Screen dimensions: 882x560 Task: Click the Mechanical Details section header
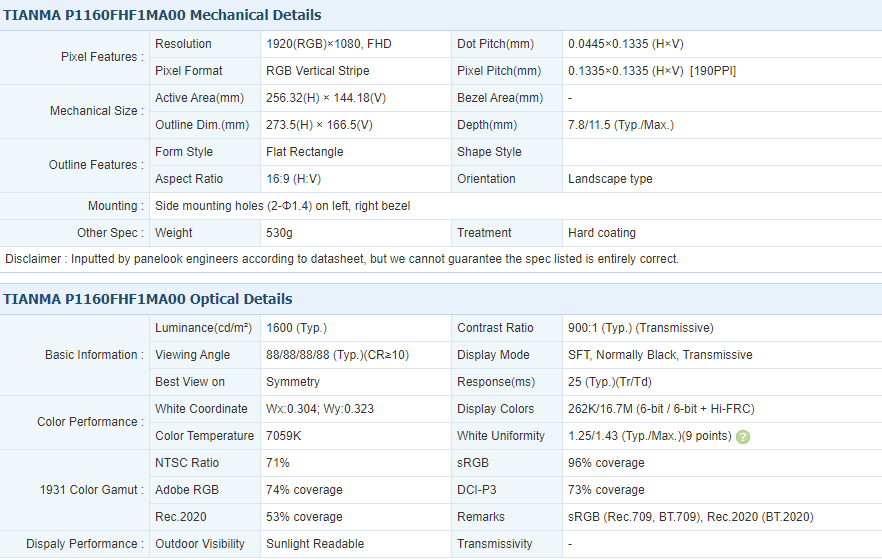coord(163,15)
